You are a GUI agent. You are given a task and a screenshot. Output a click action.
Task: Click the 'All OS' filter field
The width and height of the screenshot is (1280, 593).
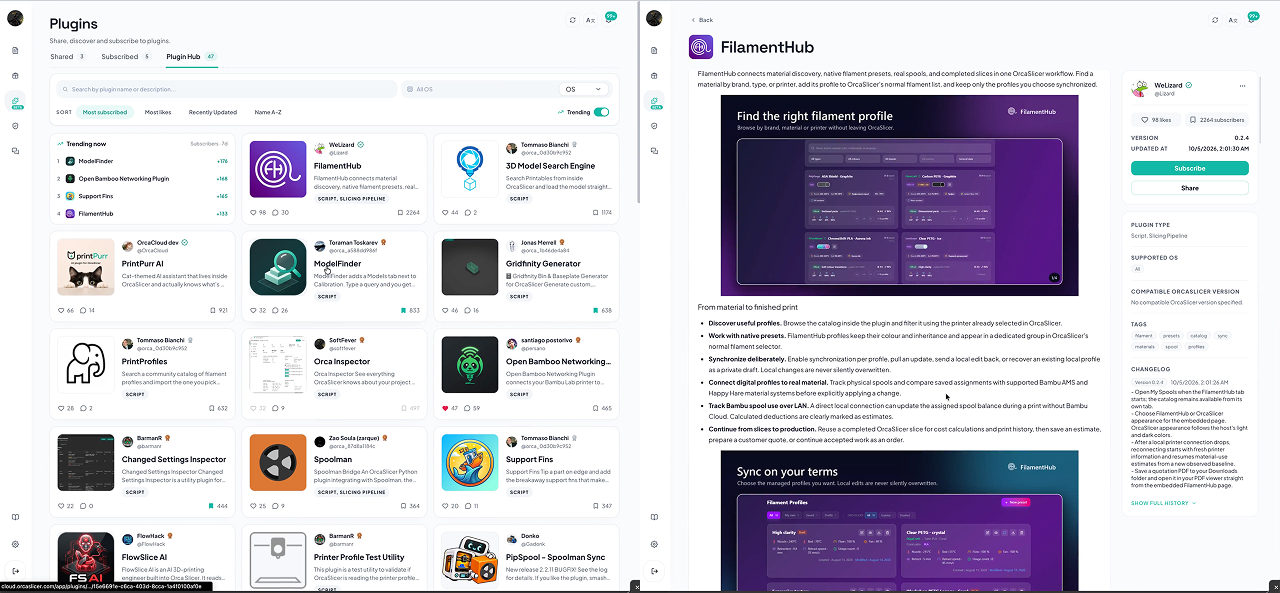click(480, 89)
